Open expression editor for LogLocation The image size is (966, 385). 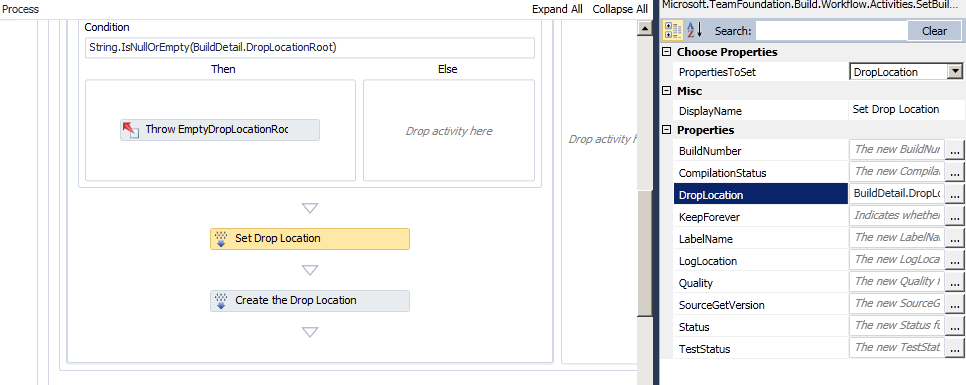(954, 261)
